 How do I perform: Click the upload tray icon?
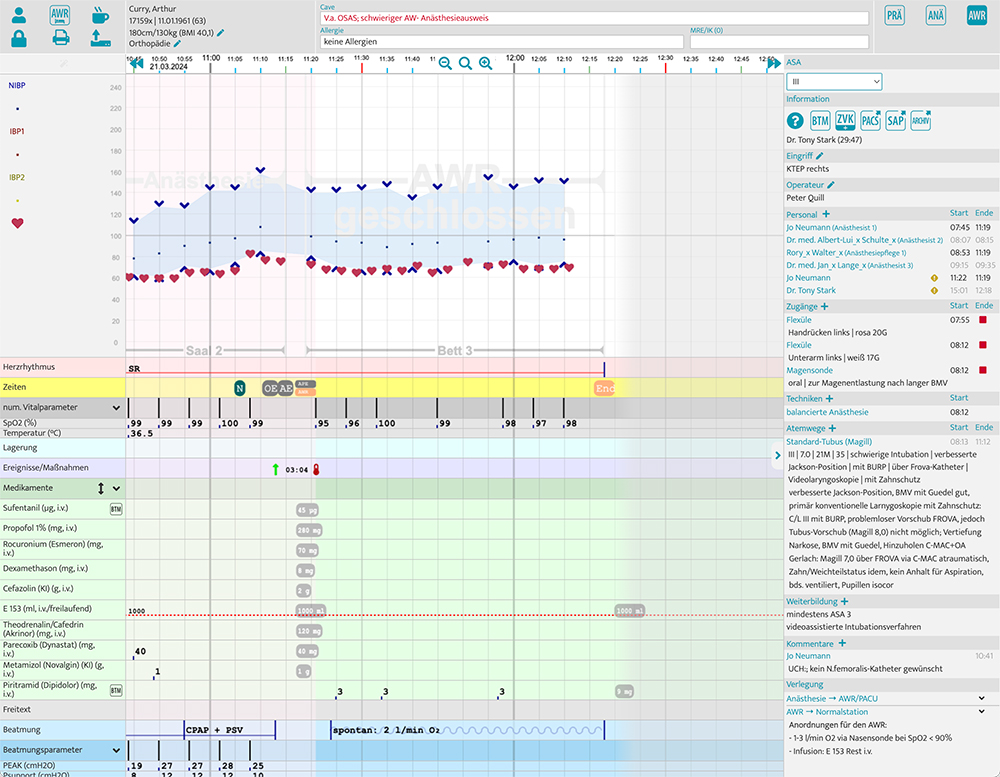(x=100, y=38)
